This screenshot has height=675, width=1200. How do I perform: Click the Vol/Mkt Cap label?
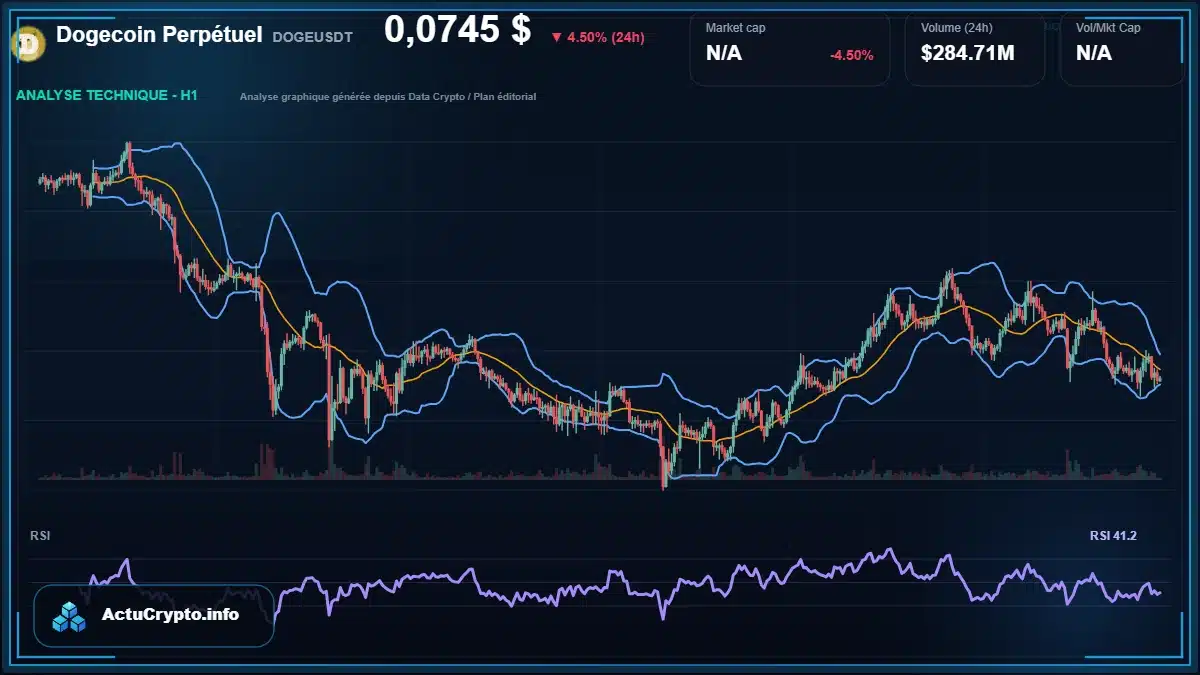[1108, 28]
